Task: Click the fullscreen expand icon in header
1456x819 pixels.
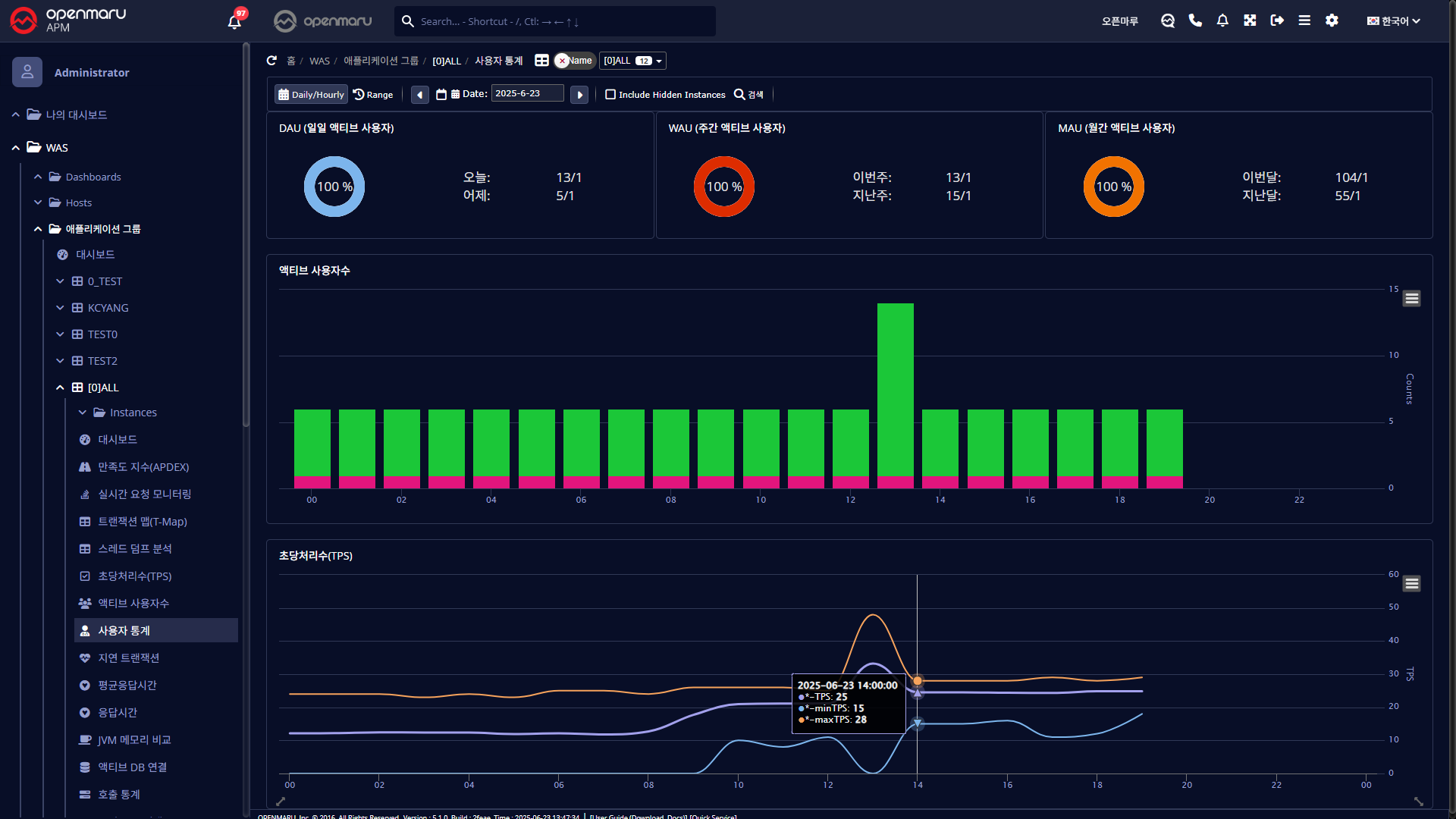Action: [x=1250, y=20]
